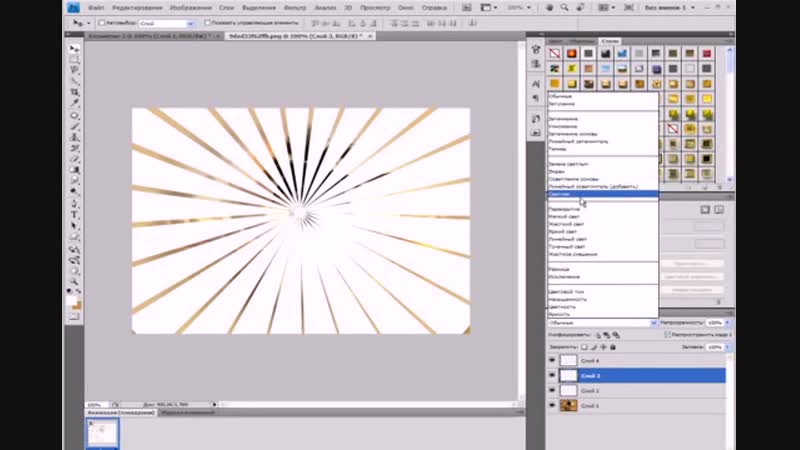Open the layer opacity slider arrow
800x450 pixels.
pos(728,323)
